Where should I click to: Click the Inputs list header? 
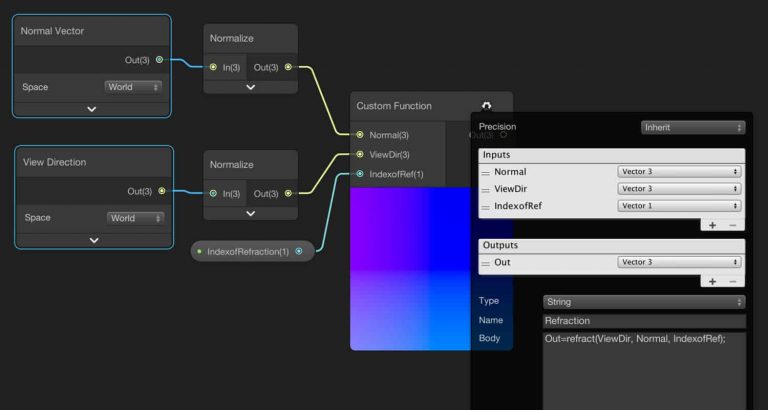click(612, 155)
